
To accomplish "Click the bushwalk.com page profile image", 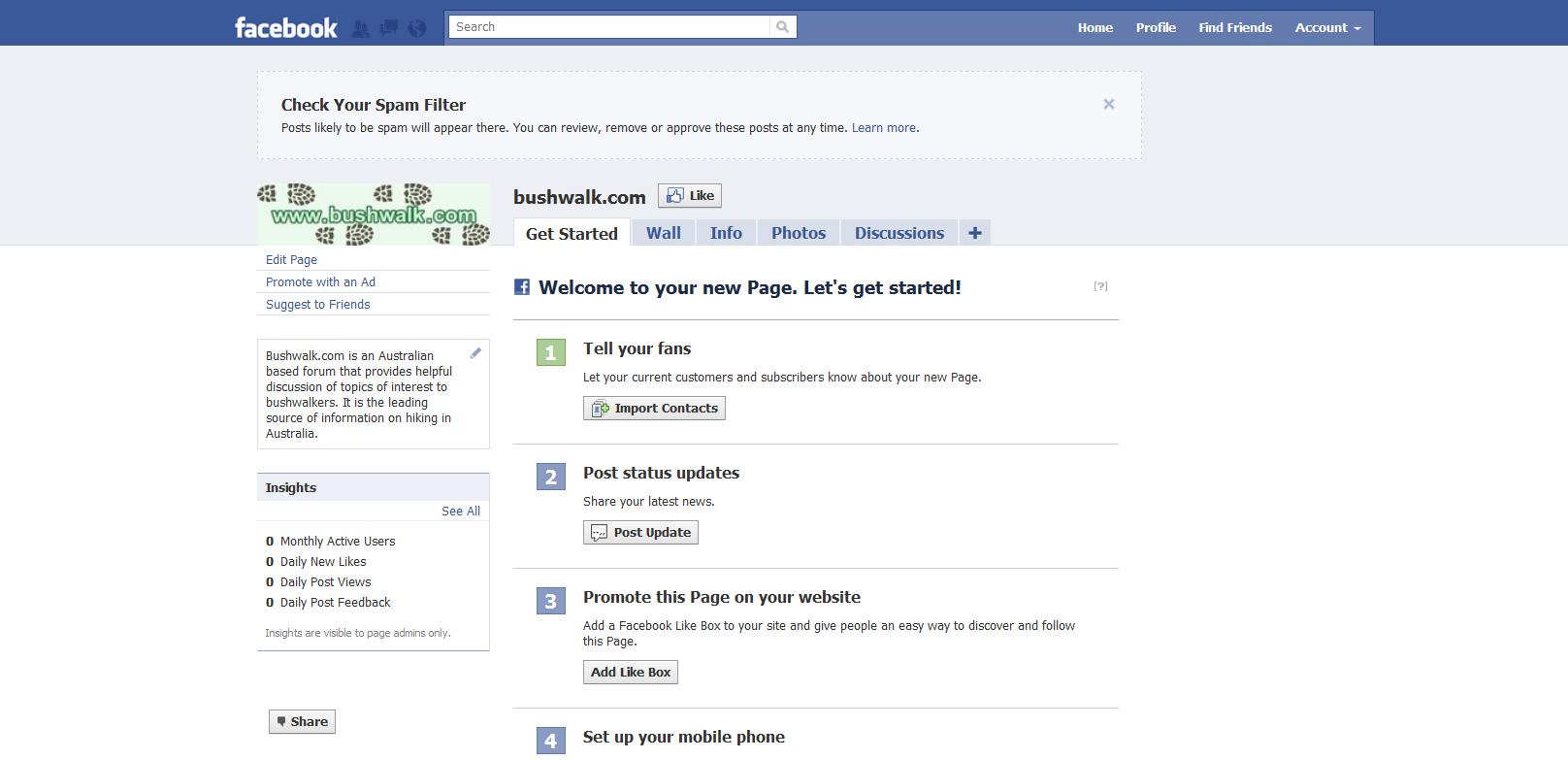I will [374, 214].
